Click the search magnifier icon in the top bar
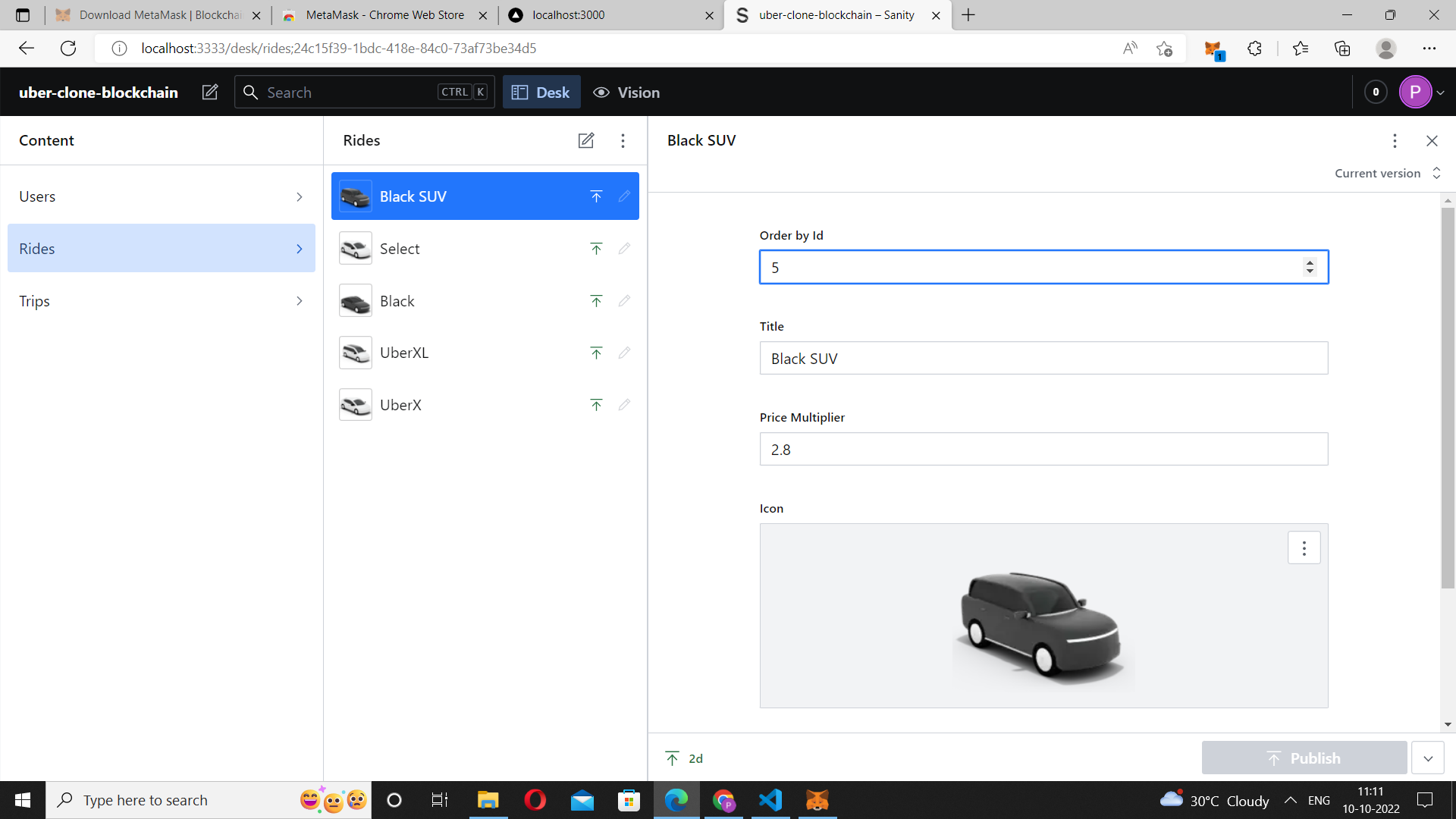 click(x=250, y=92)
